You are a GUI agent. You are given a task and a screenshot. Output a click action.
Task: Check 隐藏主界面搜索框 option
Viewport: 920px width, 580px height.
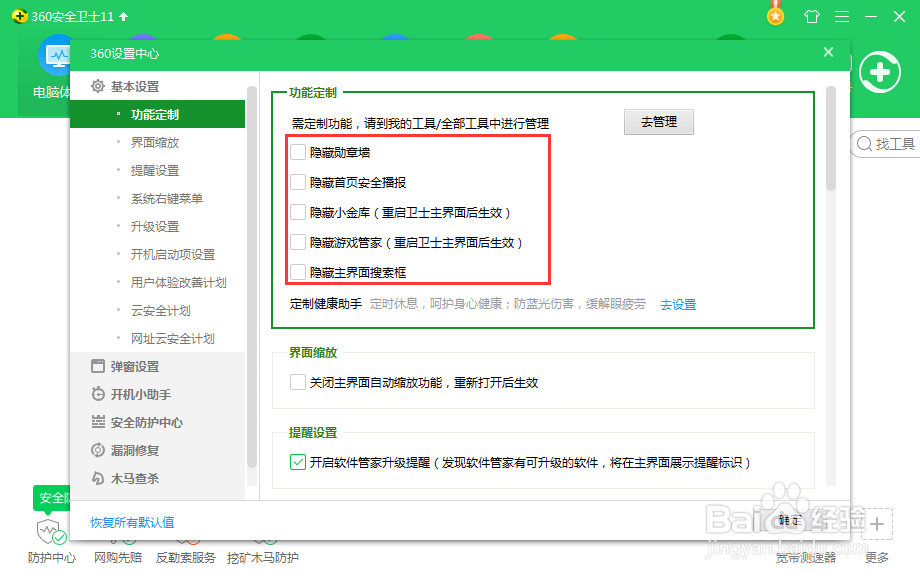pos(298,272)
